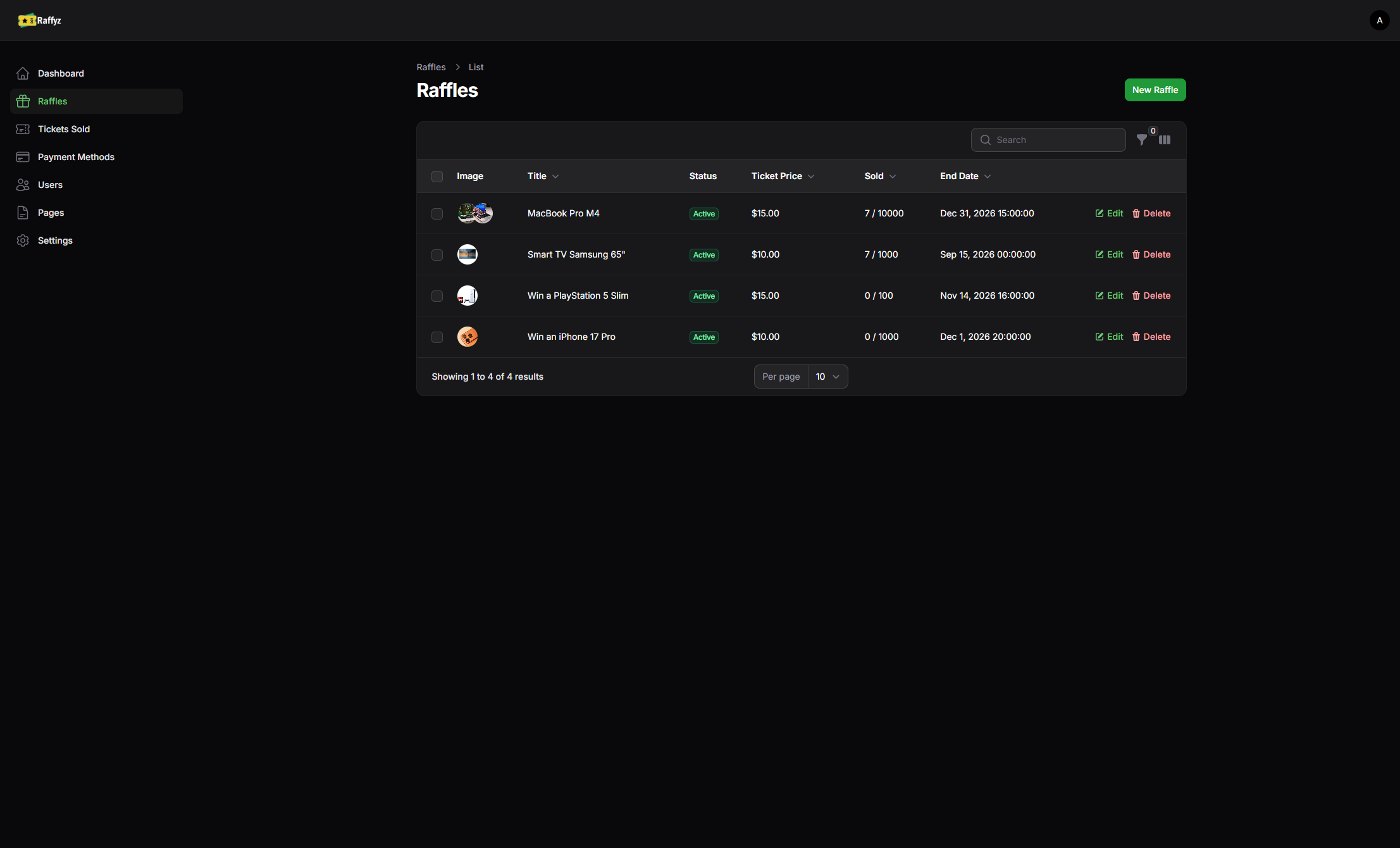Click the New Raffle button
The image size is (1400, 848).
click(x=1155, y=90)
